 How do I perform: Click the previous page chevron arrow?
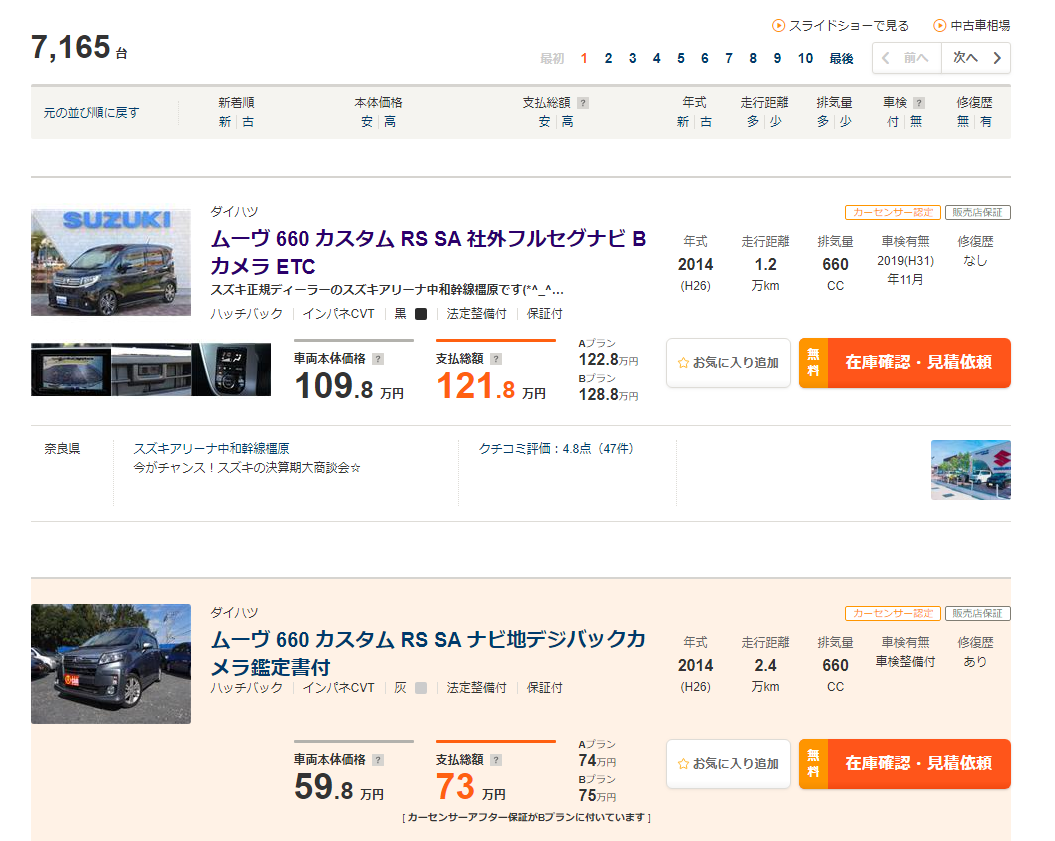885,58
